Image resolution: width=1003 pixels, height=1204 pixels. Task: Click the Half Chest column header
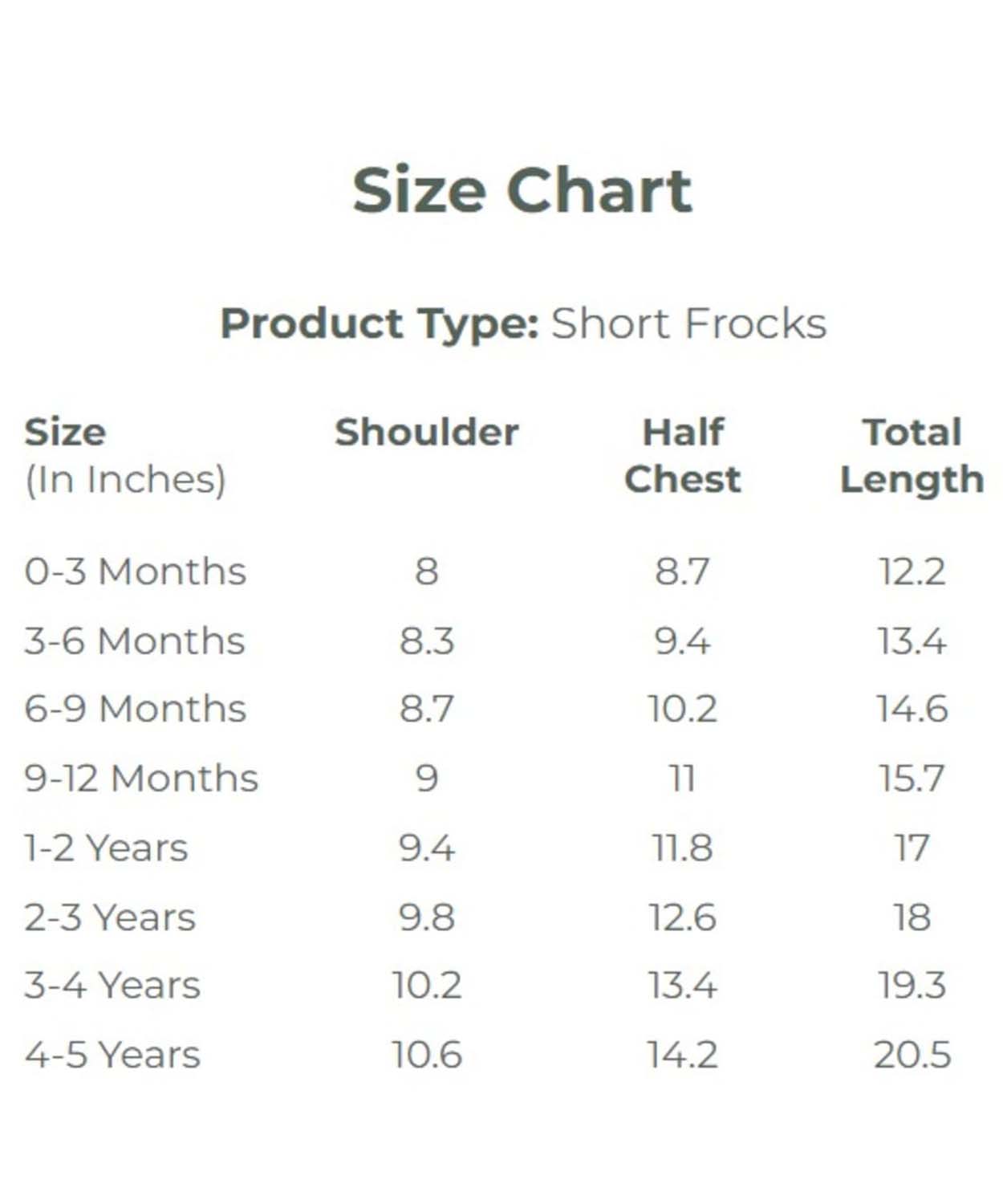point(683,455)
